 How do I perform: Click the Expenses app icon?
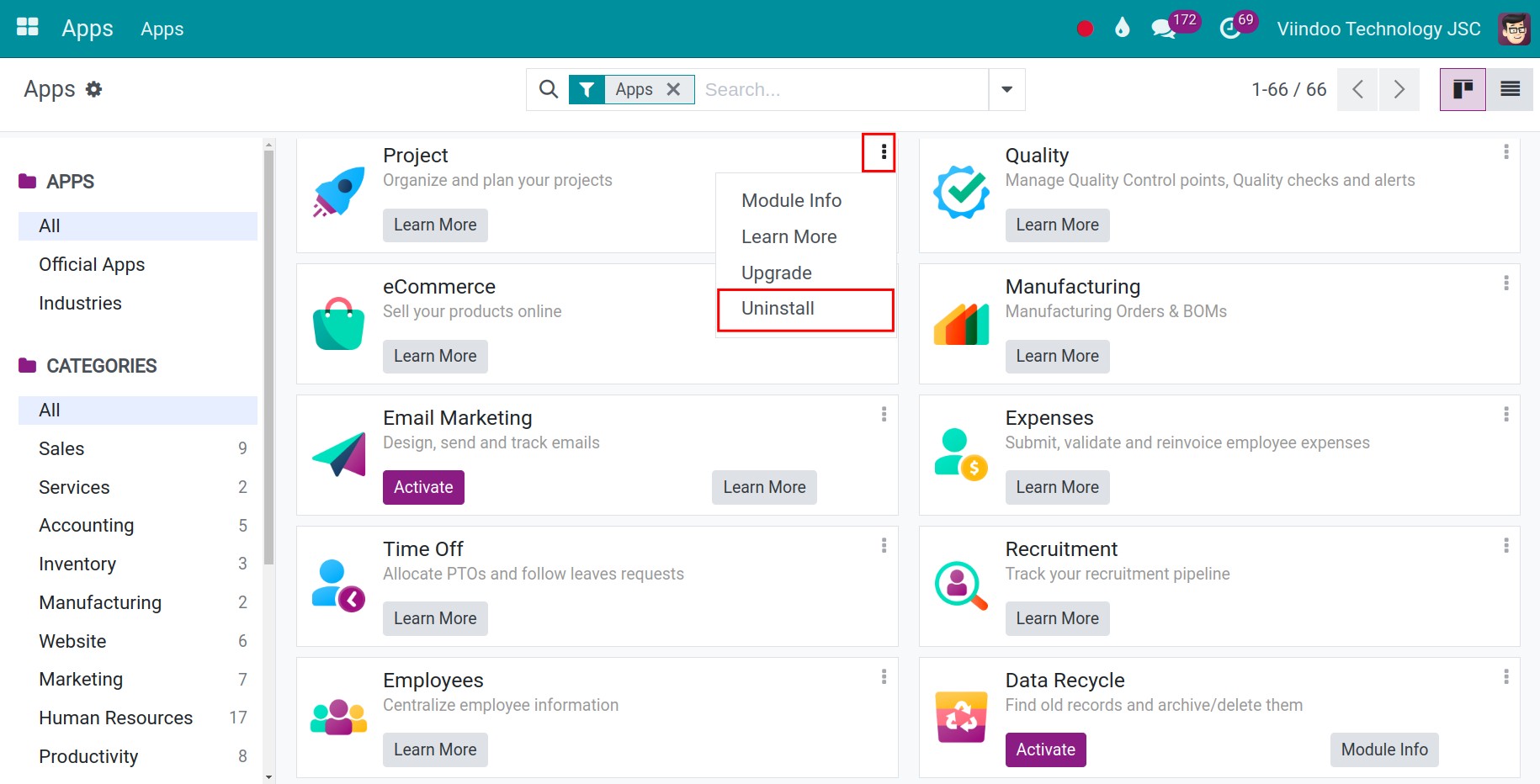(961, 454)
